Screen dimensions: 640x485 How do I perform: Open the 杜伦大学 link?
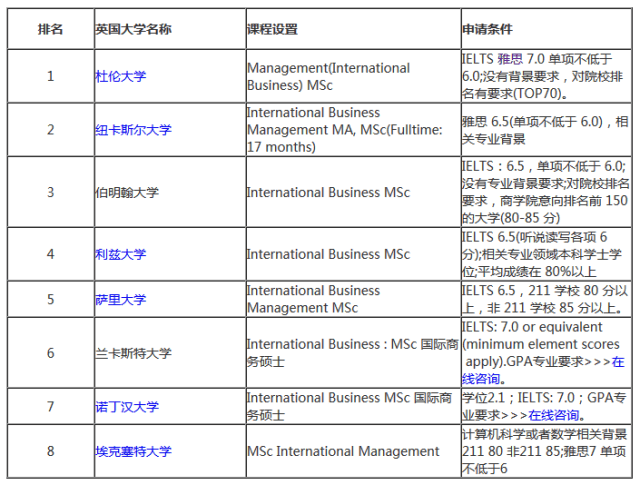(120, 76)
